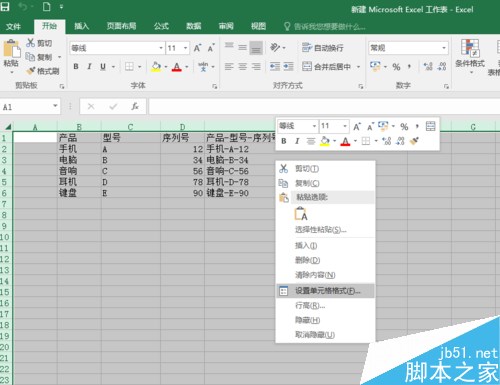Toggle center alignment in mini toolbar
Viewport: 500px width, 385px height.
pyautogui.click(x=311, y=141)
